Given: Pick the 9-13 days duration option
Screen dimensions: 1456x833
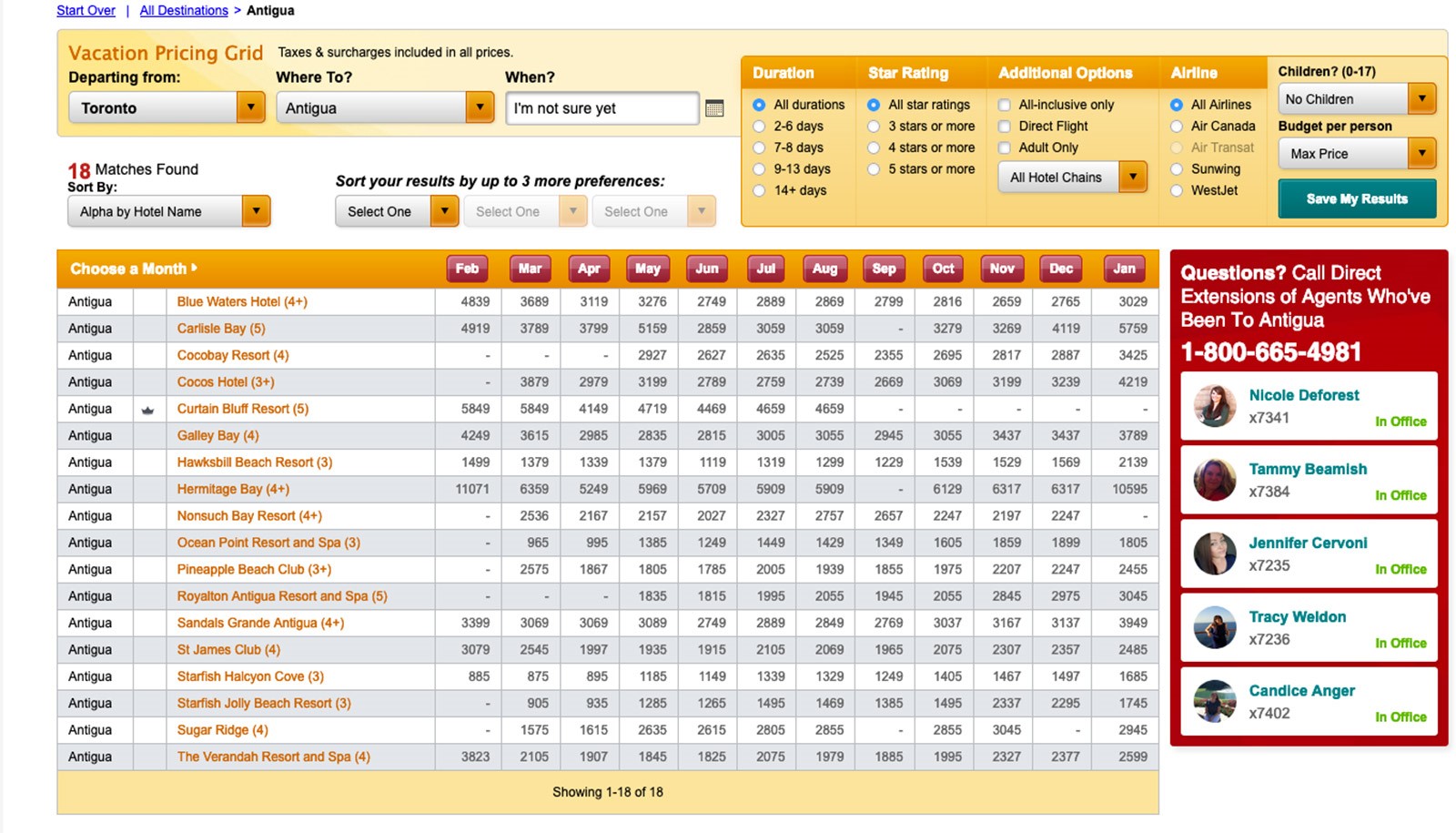Looking at the screenshot, I should pos(759,169).
